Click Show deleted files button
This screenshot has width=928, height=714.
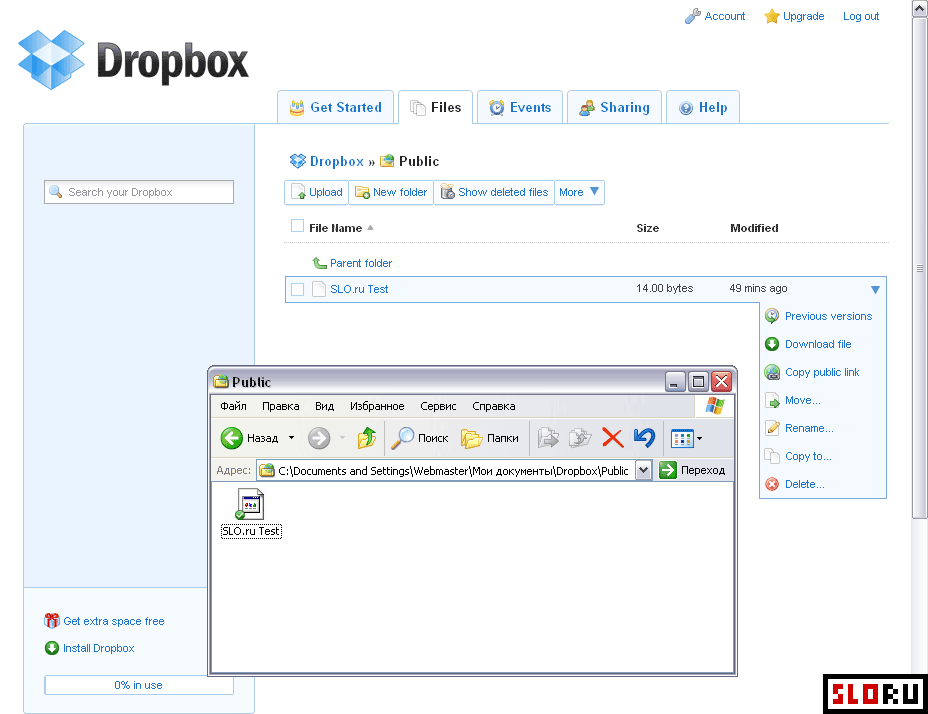click(494, 192)
